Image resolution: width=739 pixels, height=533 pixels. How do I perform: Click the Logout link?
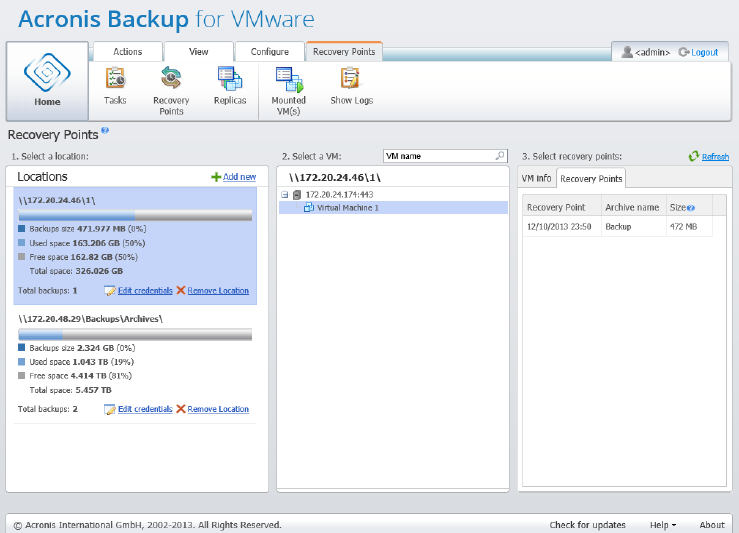(705, 52)
